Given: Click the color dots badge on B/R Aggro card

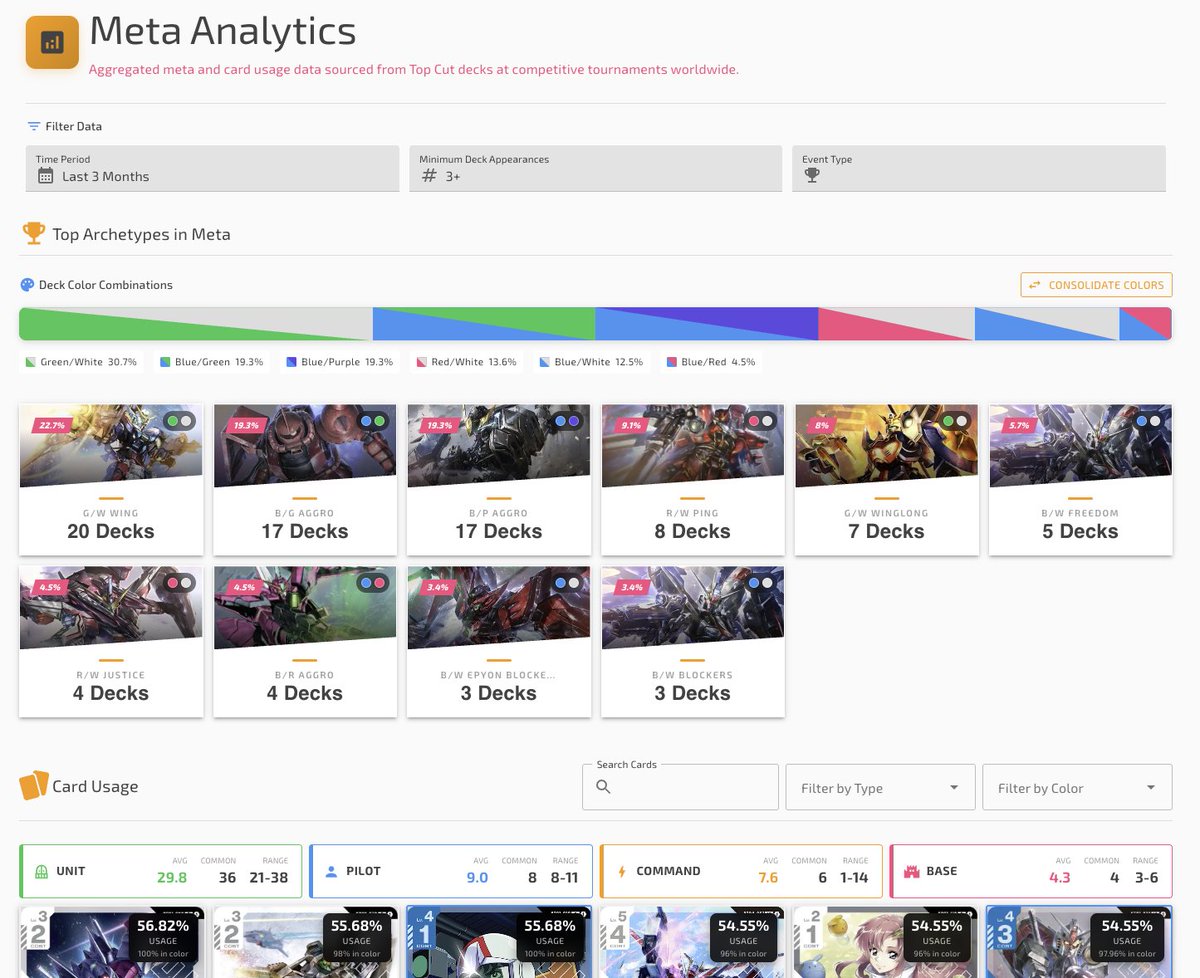Looking at the screenshot, I should 373,583.
